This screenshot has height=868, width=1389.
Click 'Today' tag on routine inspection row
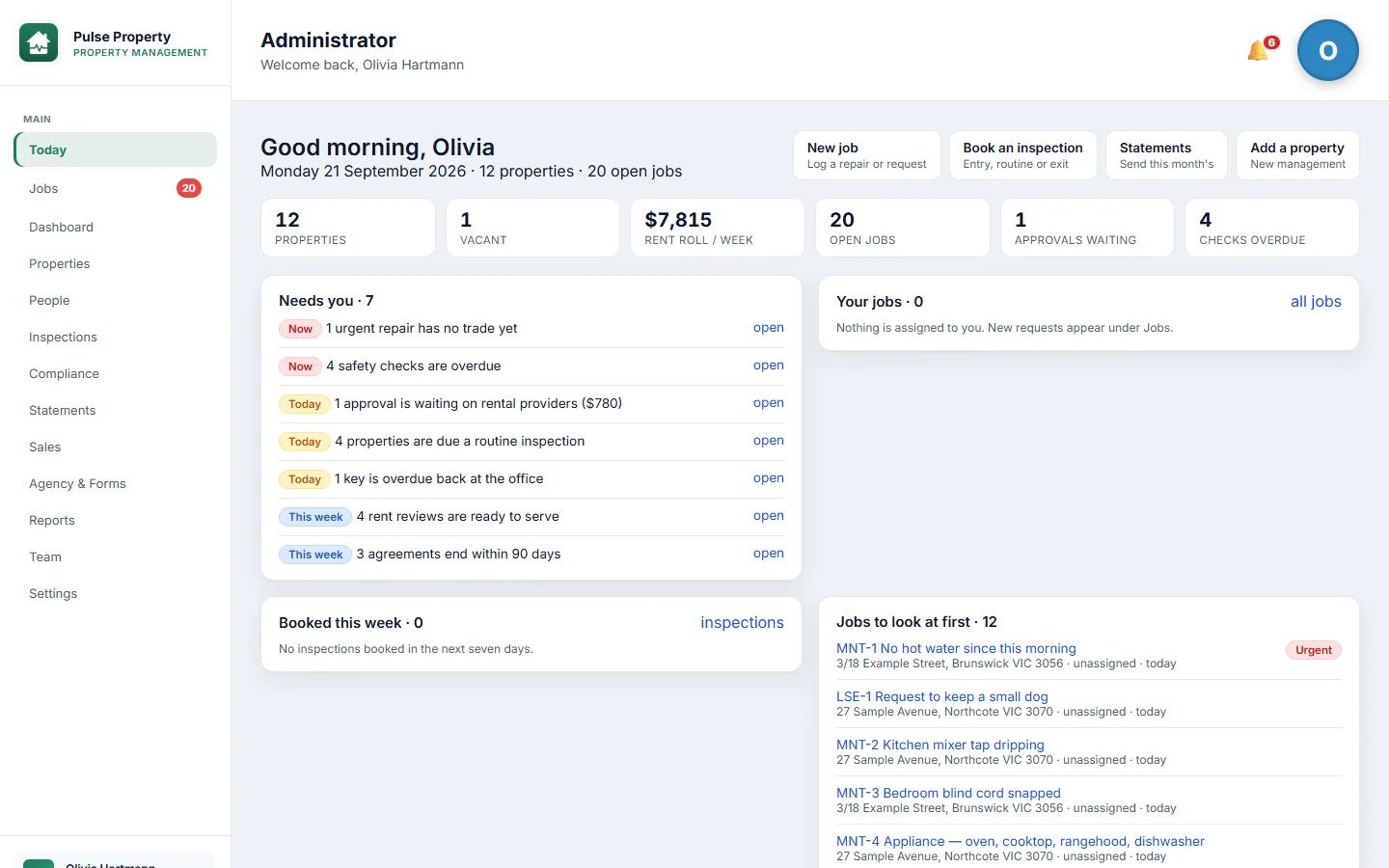click(x=305, y=442)
